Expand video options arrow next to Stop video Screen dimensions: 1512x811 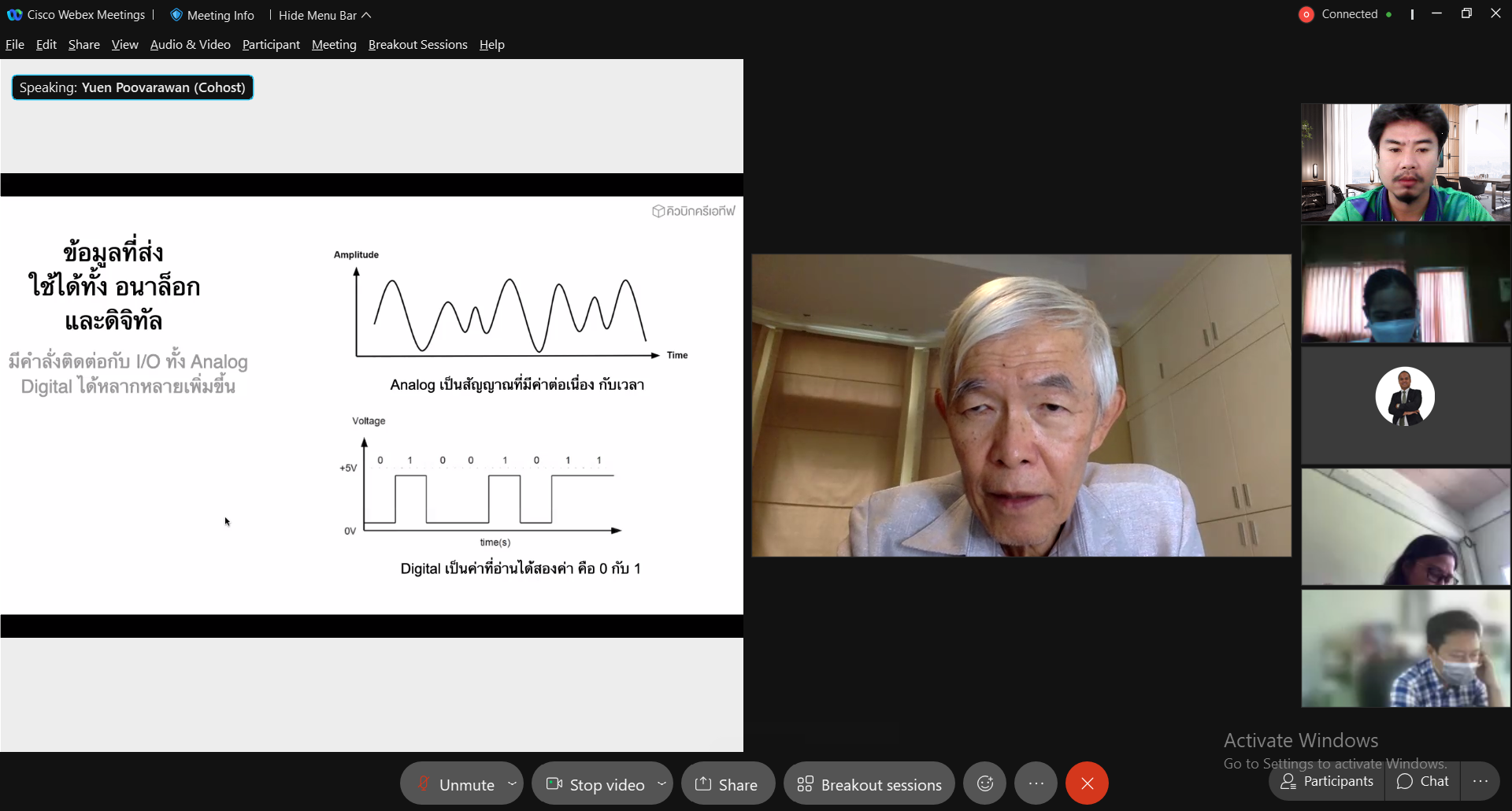[x=661, y=783]
